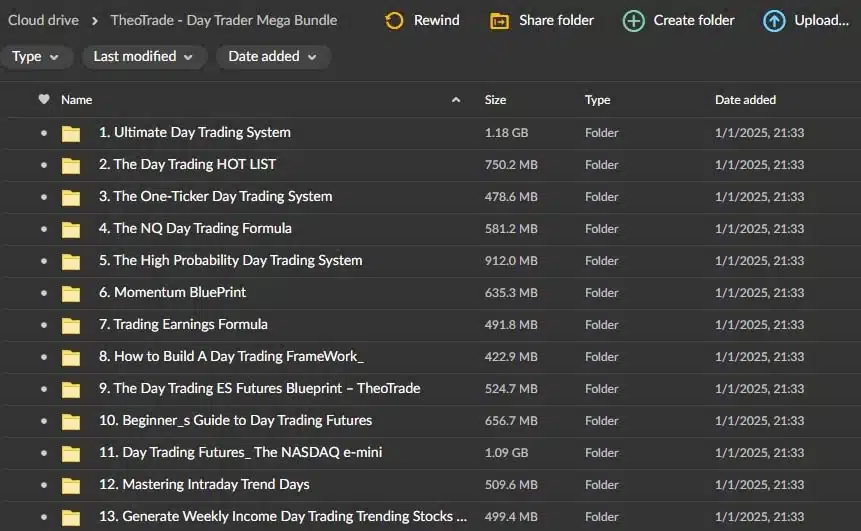Sort by the Date added column header
The width and height of the screenshot is (861, 531).
pos(745,100)
